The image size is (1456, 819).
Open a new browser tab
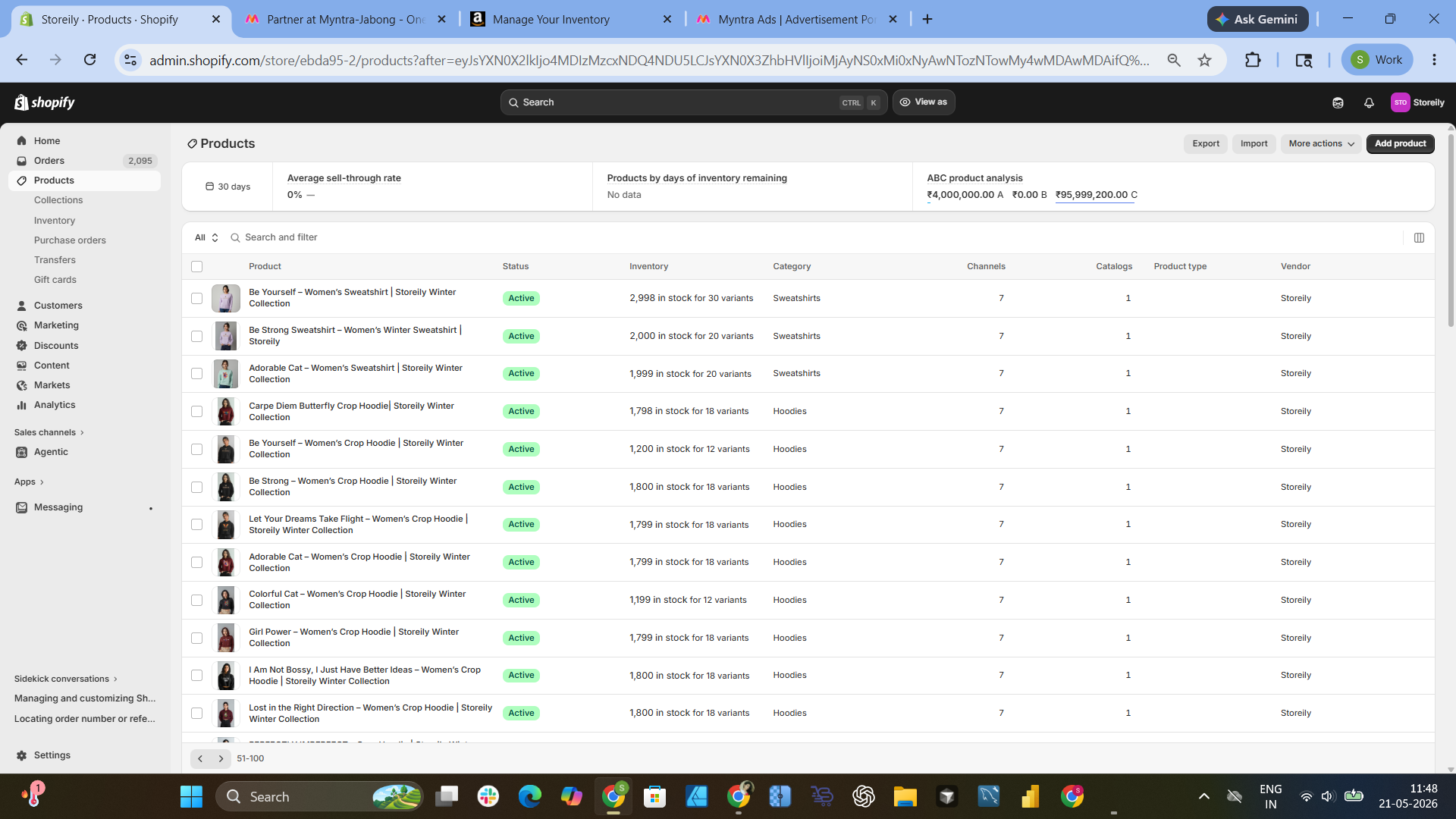[x=927, y=20]
